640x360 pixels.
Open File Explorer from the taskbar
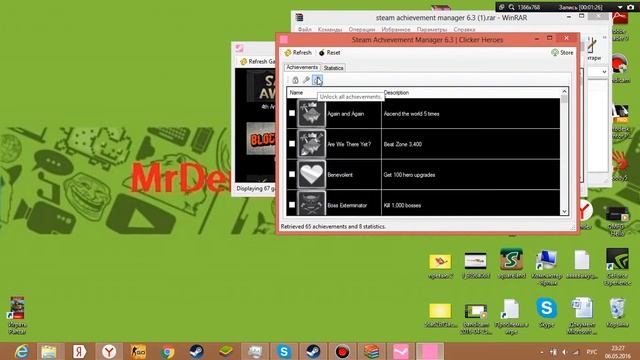[x=49, y=351]
